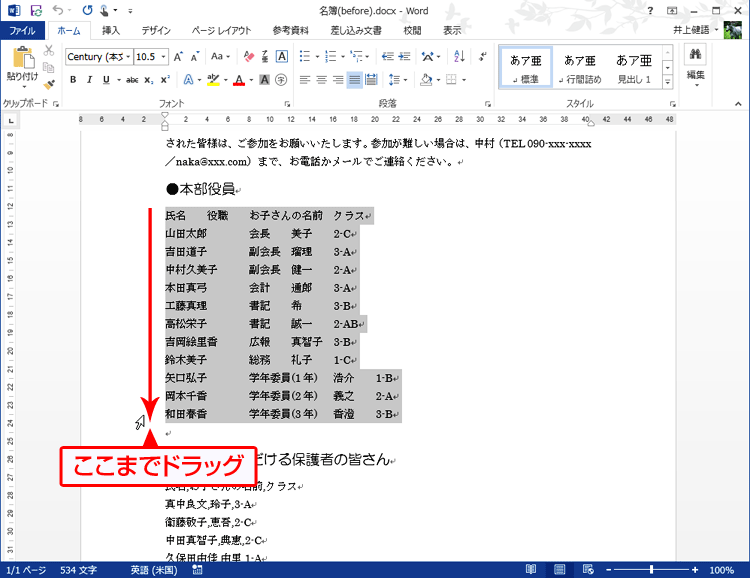Toggle Justify alignment
Screen dimensions: 750x578
tap(354, 80)
